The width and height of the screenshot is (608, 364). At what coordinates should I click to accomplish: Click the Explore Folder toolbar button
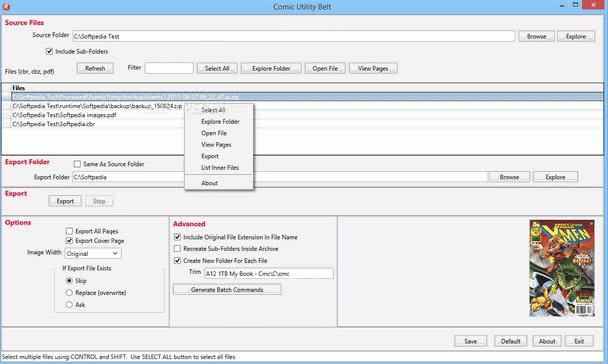click(271, 68)
